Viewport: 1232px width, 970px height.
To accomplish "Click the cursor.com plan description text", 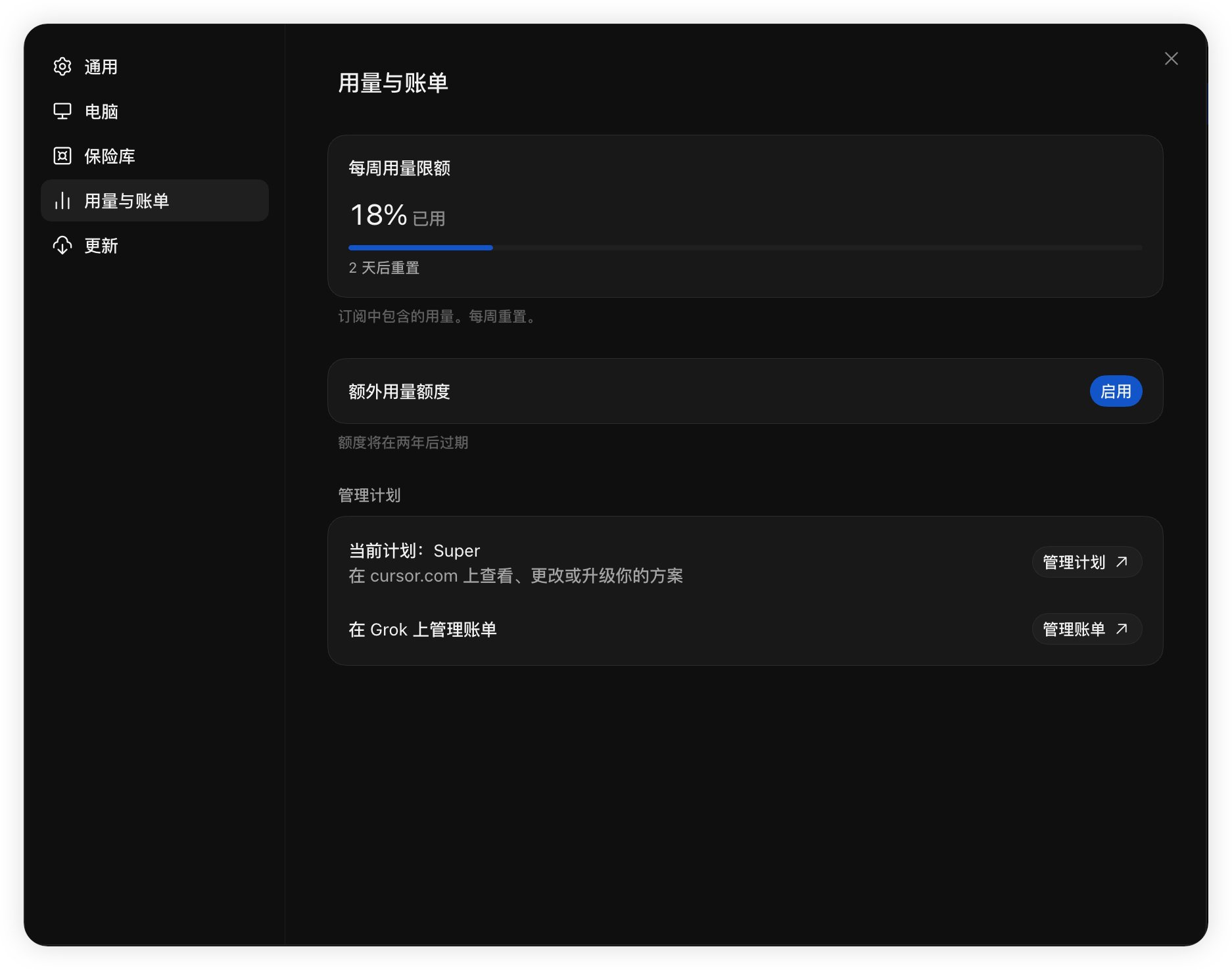I will (515, 576).
